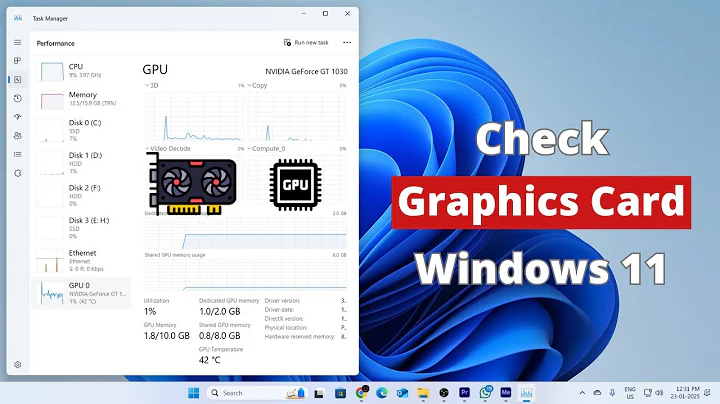Show hidden icons in system tray
This screenshot has width=720, height=404.
[x=582, y=393]
